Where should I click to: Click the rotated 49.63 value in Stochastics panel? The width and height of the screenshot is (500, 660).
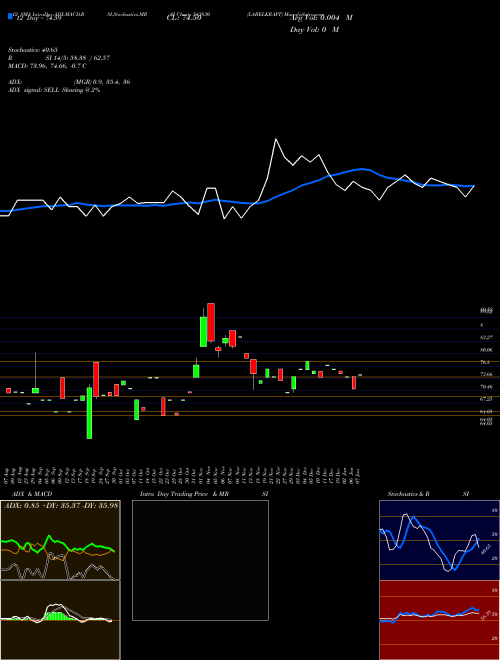pos(486,549)
